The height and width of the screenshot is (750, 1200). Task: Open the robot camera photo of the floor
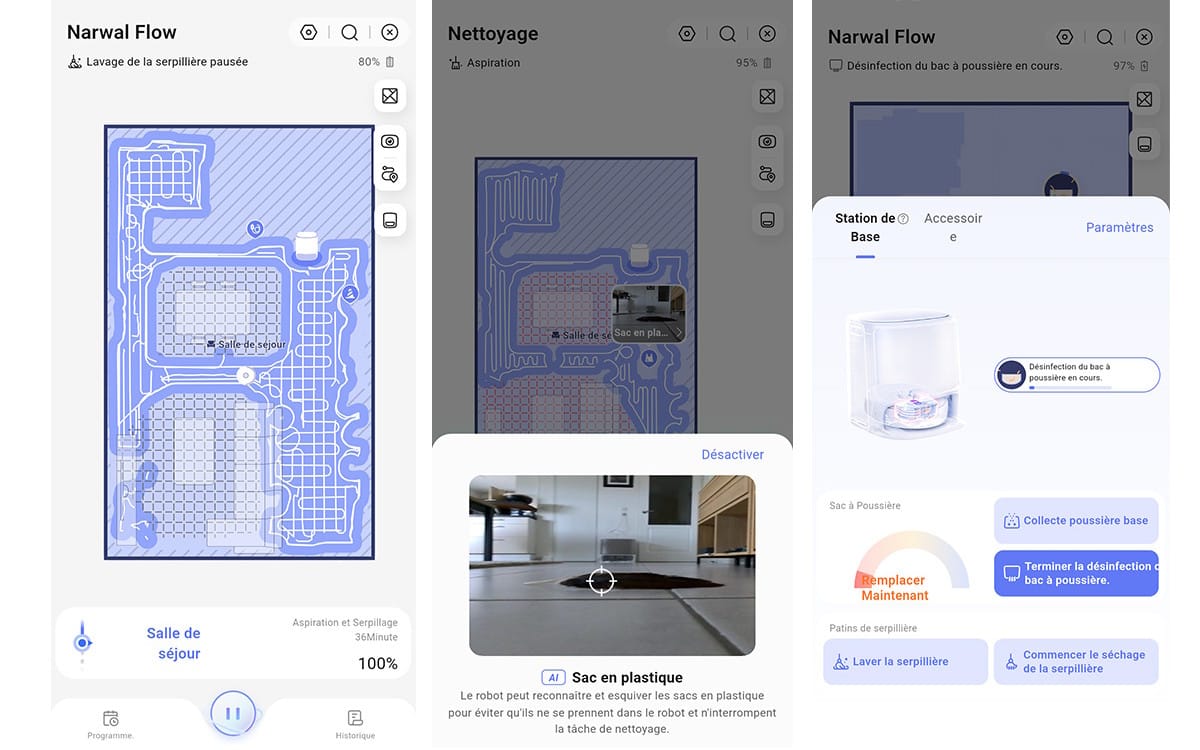tap(612, 565)
